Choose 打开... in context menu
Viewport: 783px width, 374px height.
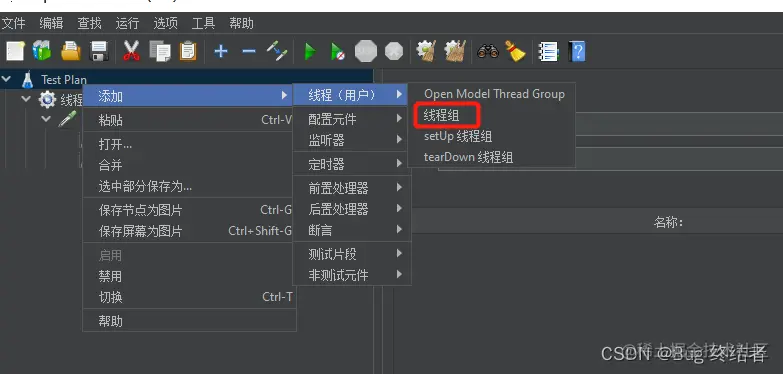(188, 144)
